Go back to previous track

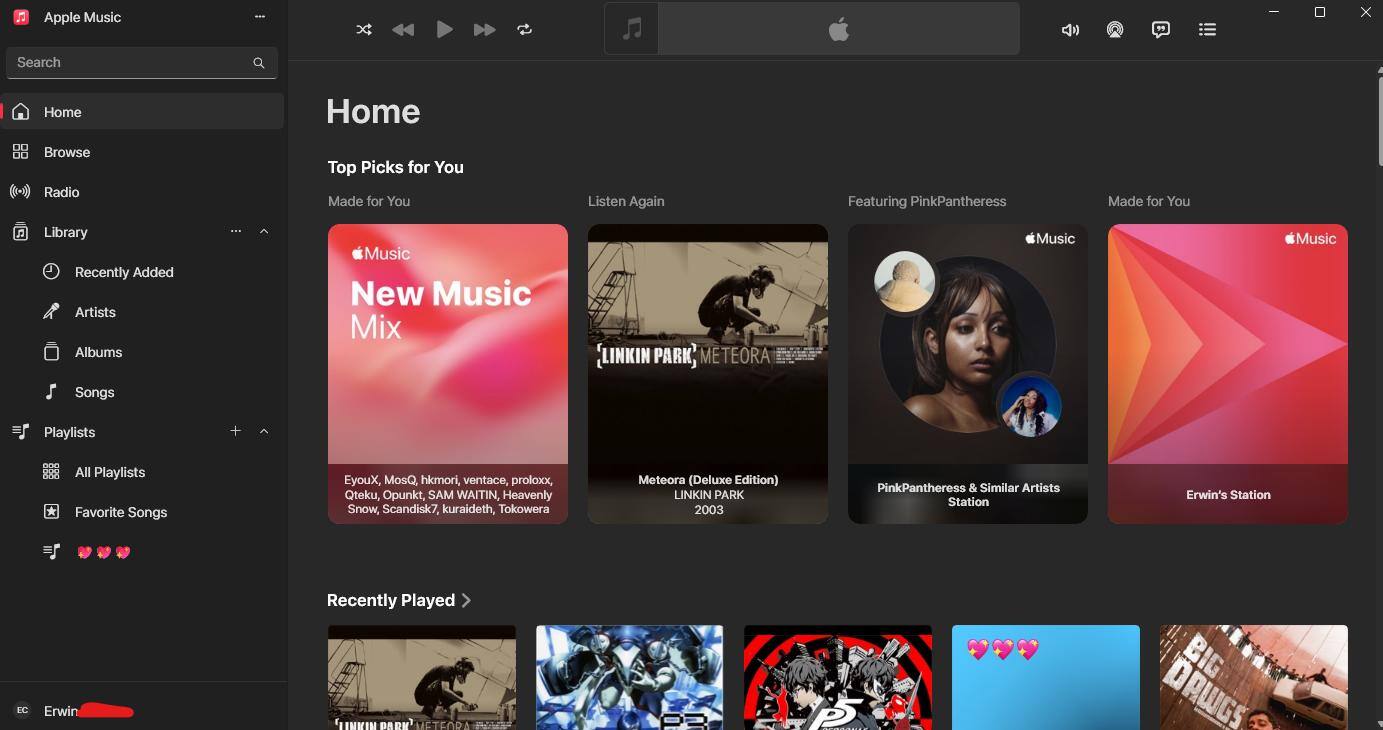[x=403, y=30]
